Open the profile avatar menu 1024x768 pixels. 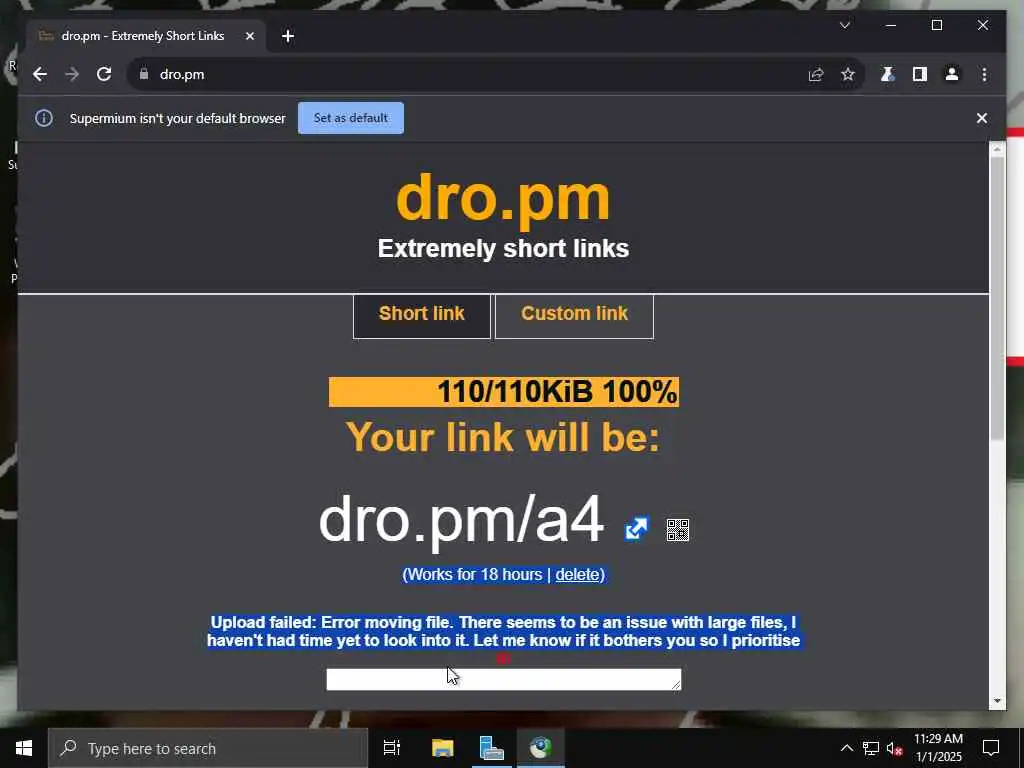tap(952, 74)
